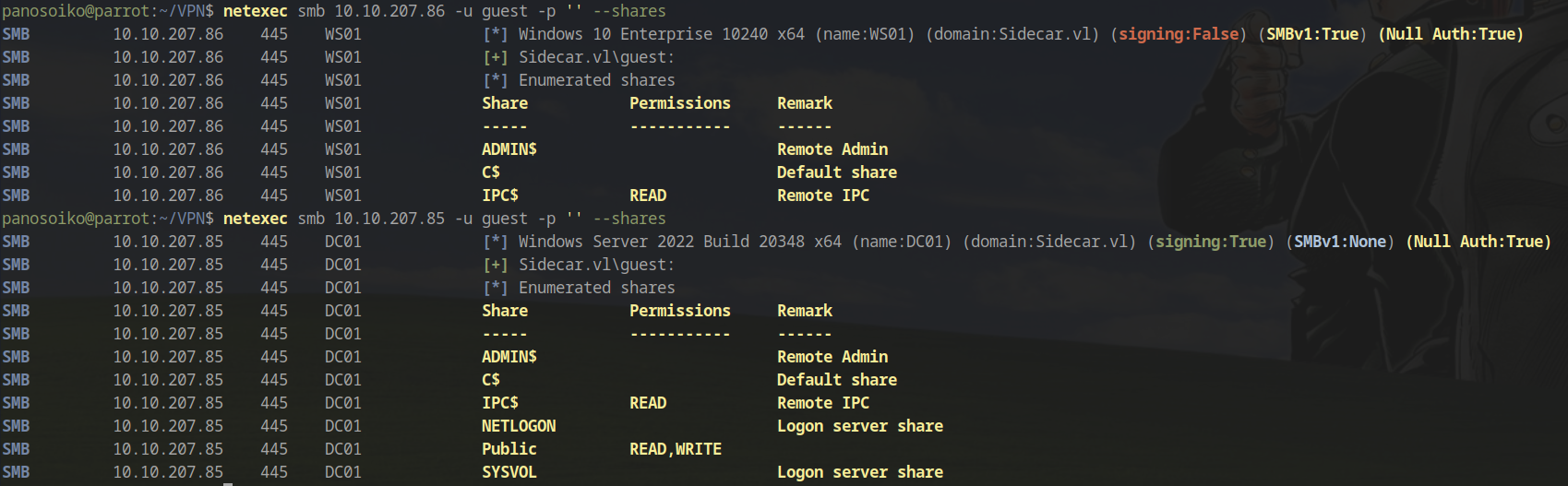Click the second netexec command for 10.10.207.85

(x=444, y=219)
